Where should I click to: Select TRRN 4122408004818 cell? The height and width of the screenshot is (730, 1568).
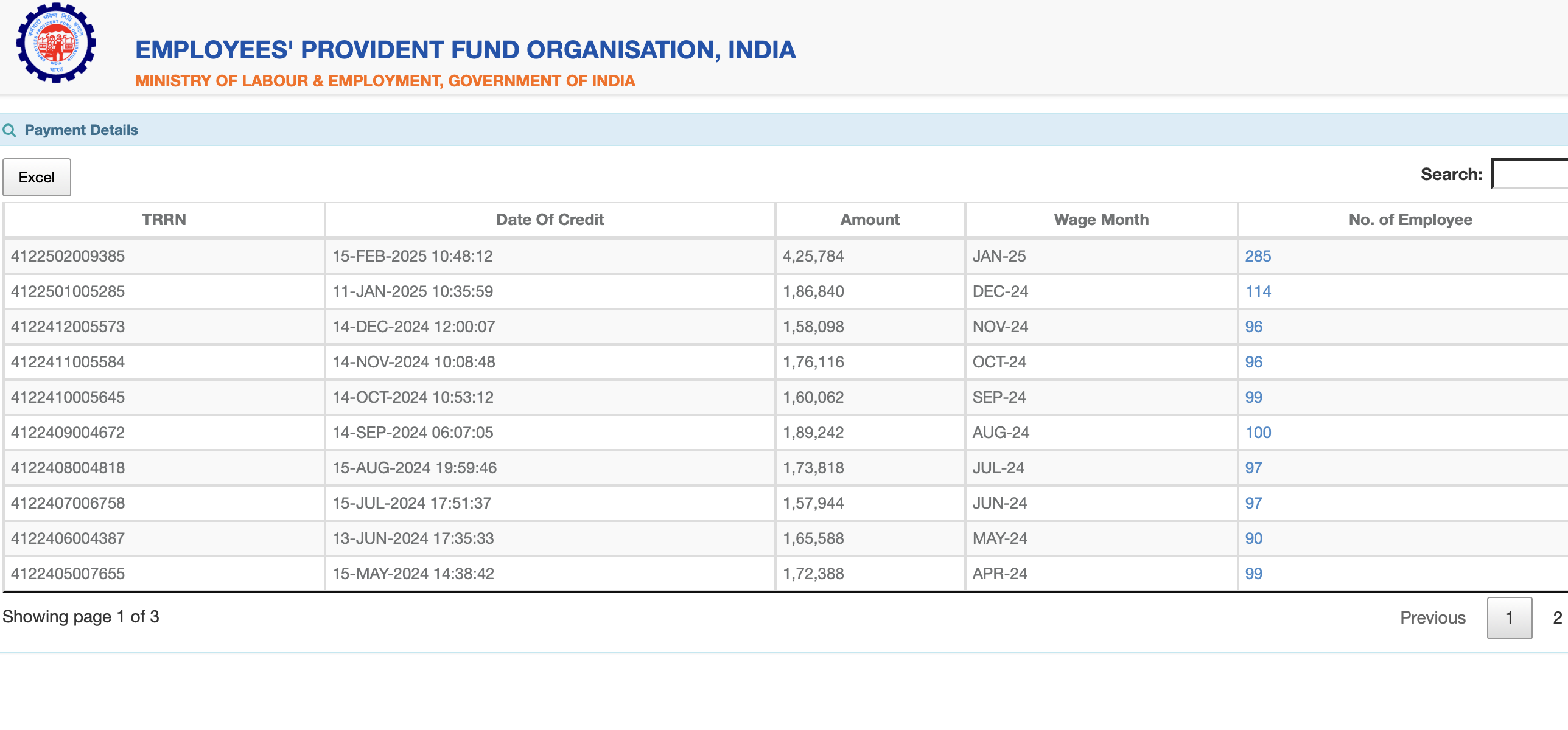point(164,468)
